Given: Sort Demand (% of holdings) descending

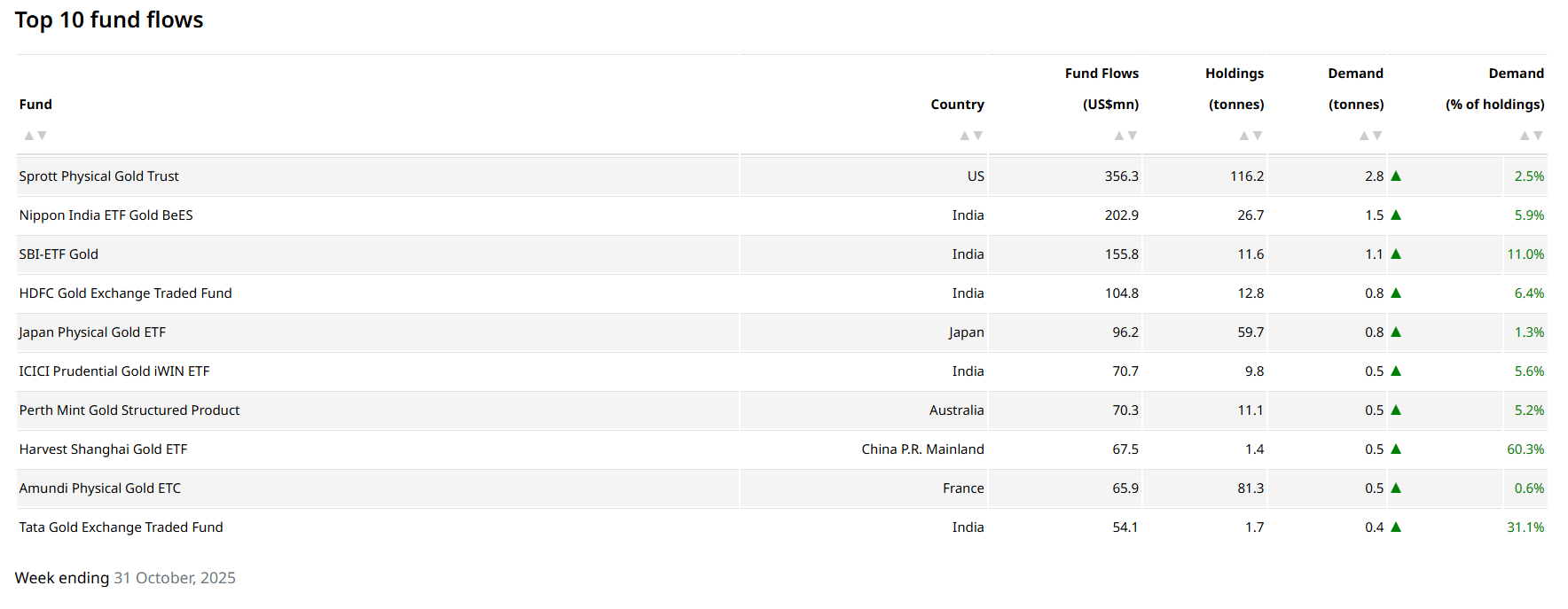Looking at the screenshot, I should tap(1538, 136).
